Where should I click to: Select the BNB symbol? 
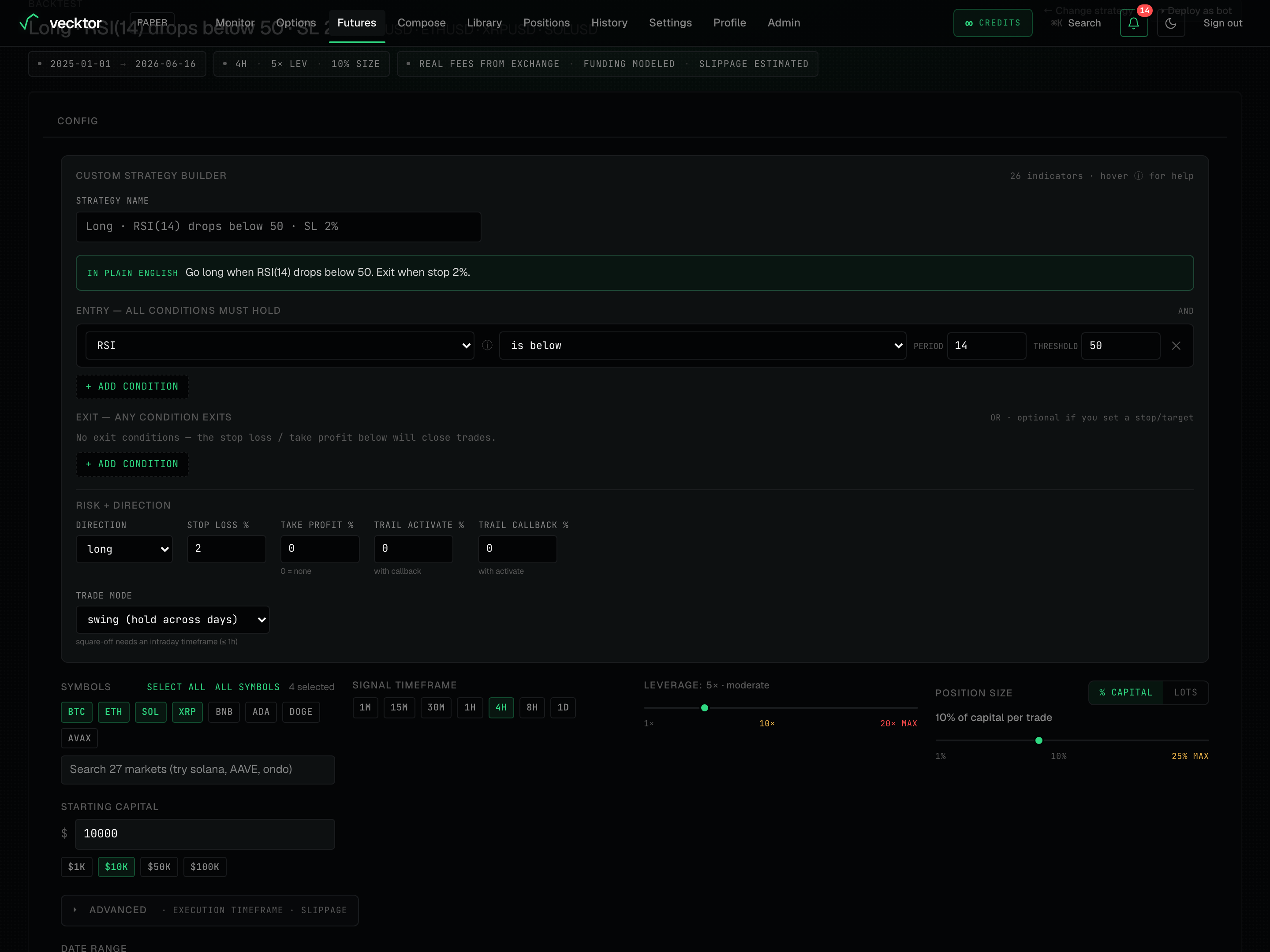(x=224, y=711)
